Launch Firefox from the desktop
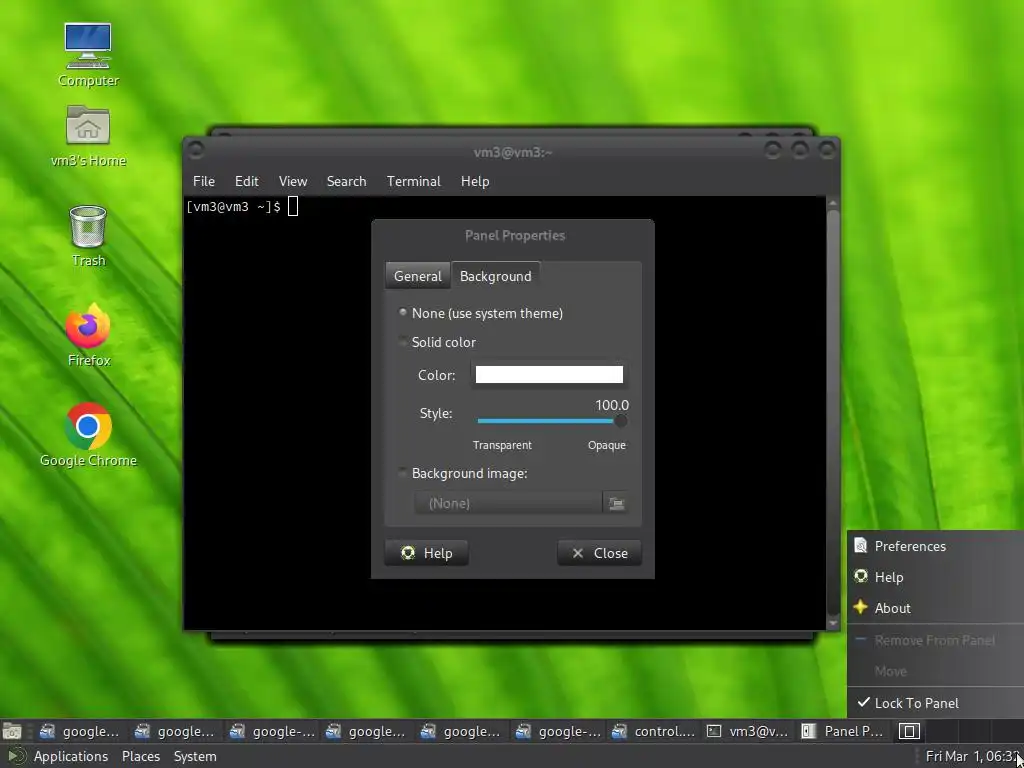The image size is (1024, 768). click(88, 335)
